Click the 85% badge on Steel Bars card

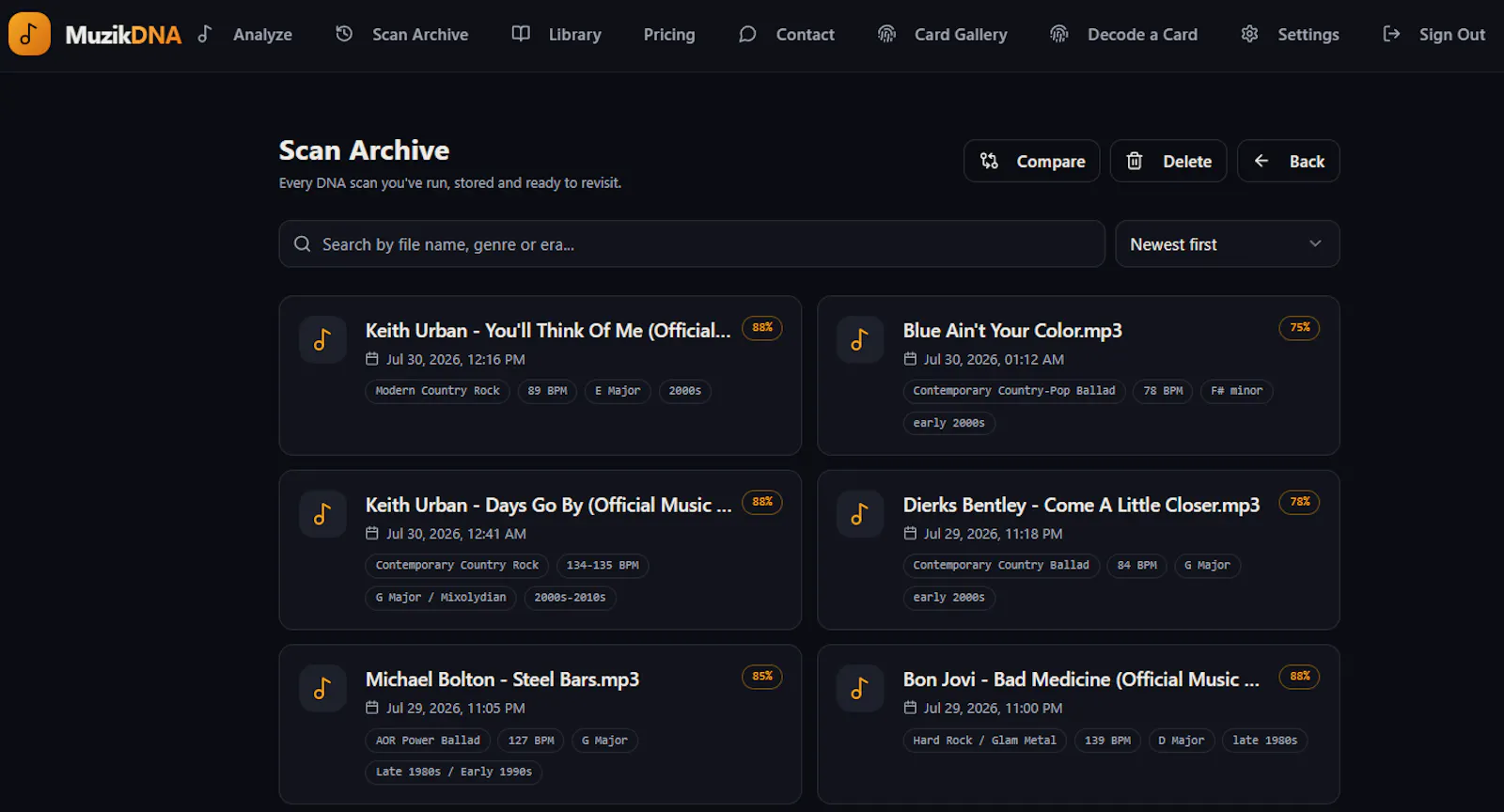tap(762, 677)
